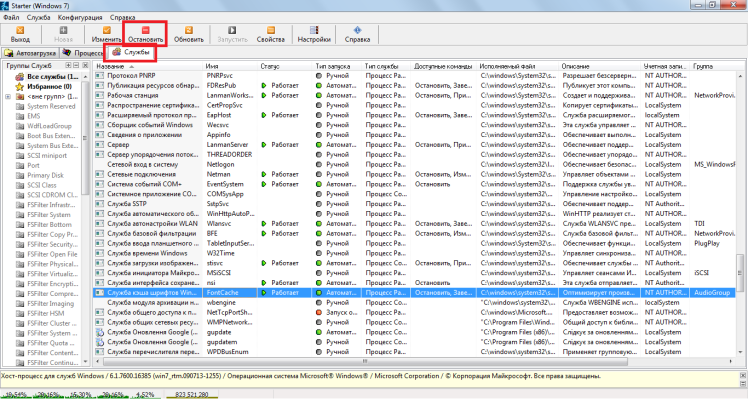Collapse all groups with the minus icon
Screen dimensions: 748x399
coord(76,65)
